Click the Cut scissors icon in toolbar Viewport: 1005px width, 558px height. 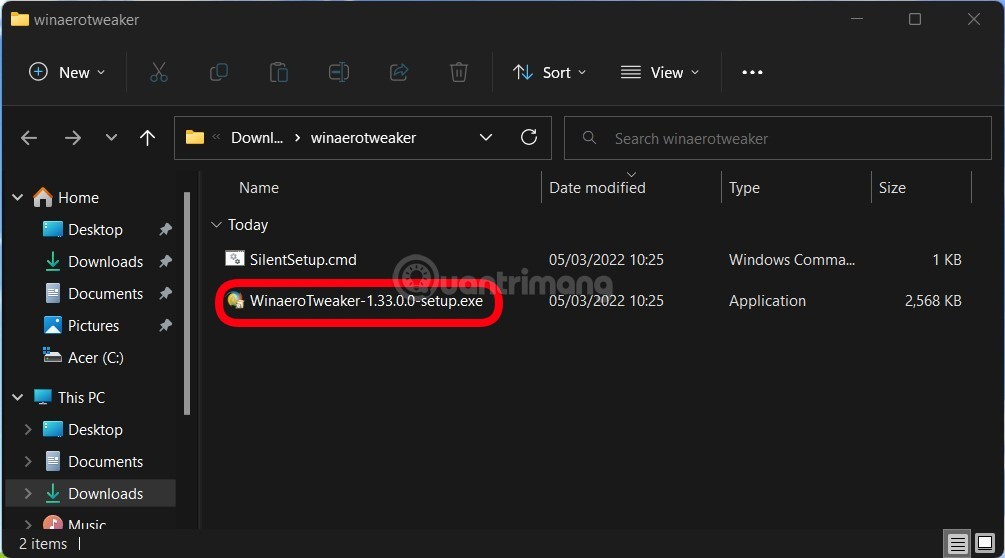158,72
